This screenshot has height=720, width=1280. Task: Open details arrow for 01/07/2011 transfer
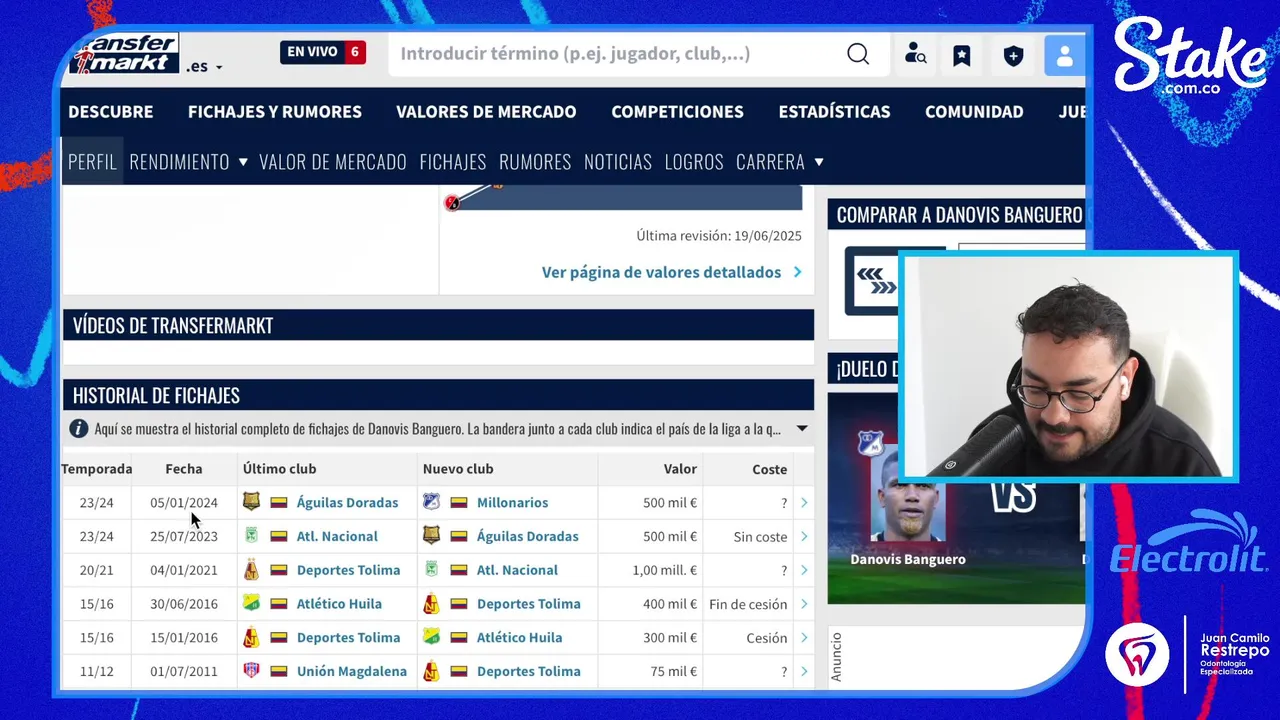click(x=804, y=672)
